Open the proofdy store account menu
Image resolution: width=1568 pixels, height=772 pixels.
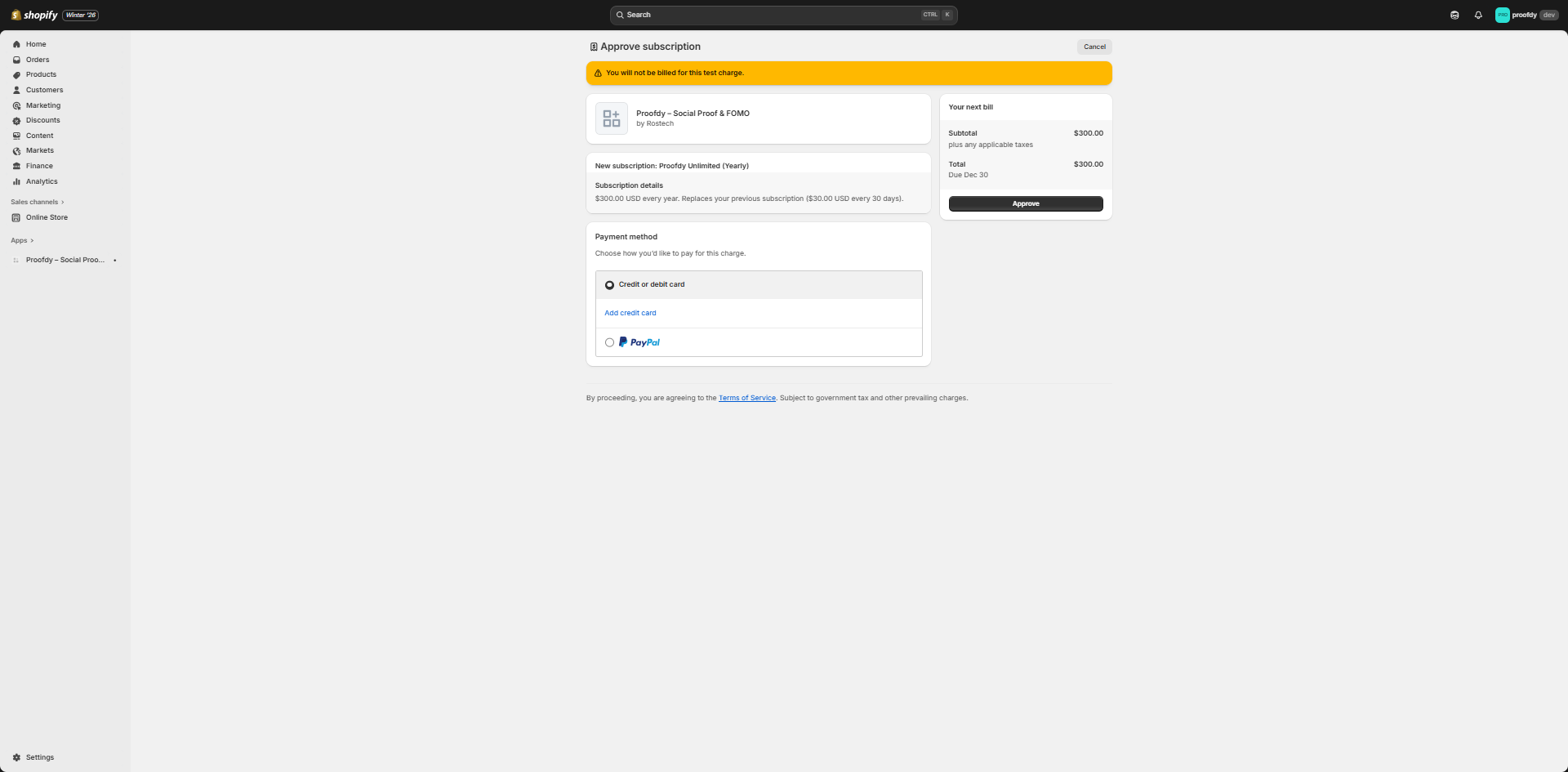1526,15
